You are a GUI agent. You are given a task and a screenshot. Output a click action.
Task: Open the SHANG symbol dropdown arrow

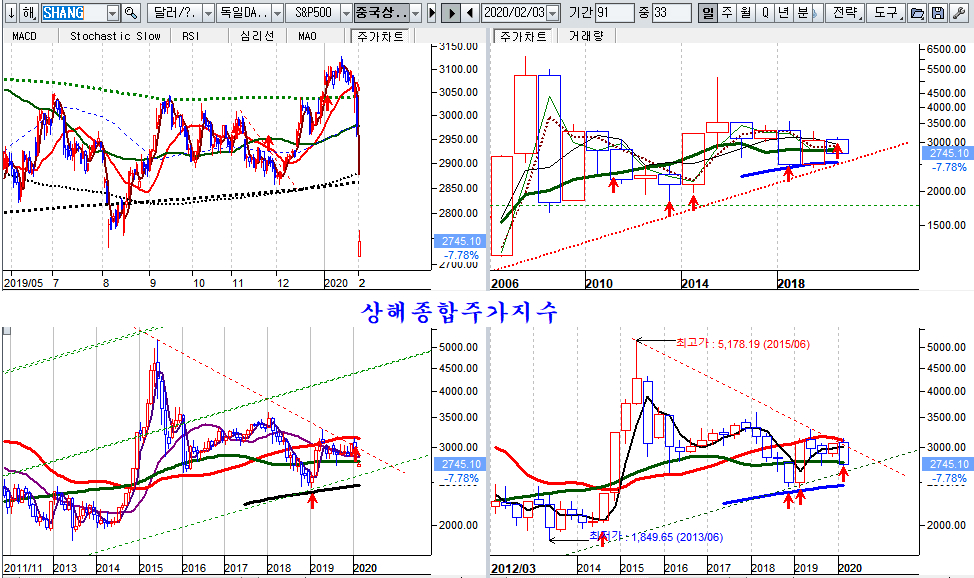(x=113, y=12)
